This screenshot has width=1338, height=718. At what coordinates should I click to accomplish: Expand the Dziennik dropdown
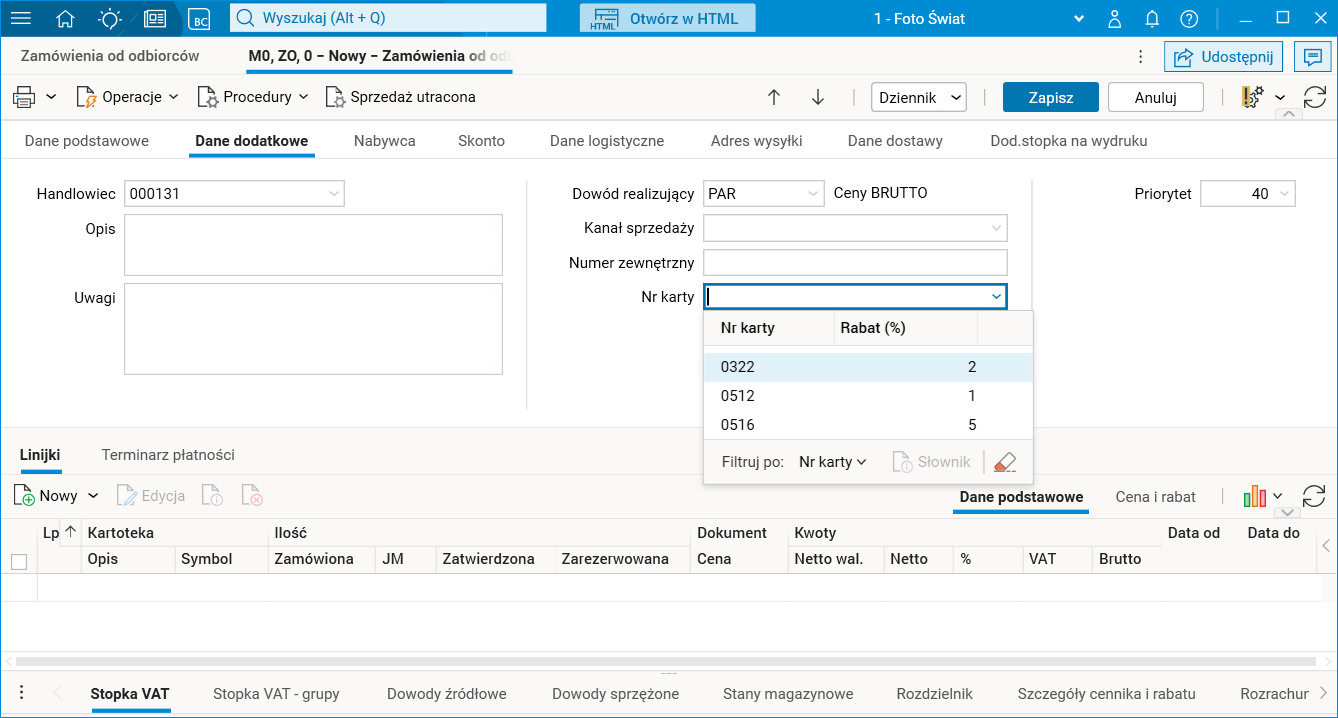click(919, 97)
